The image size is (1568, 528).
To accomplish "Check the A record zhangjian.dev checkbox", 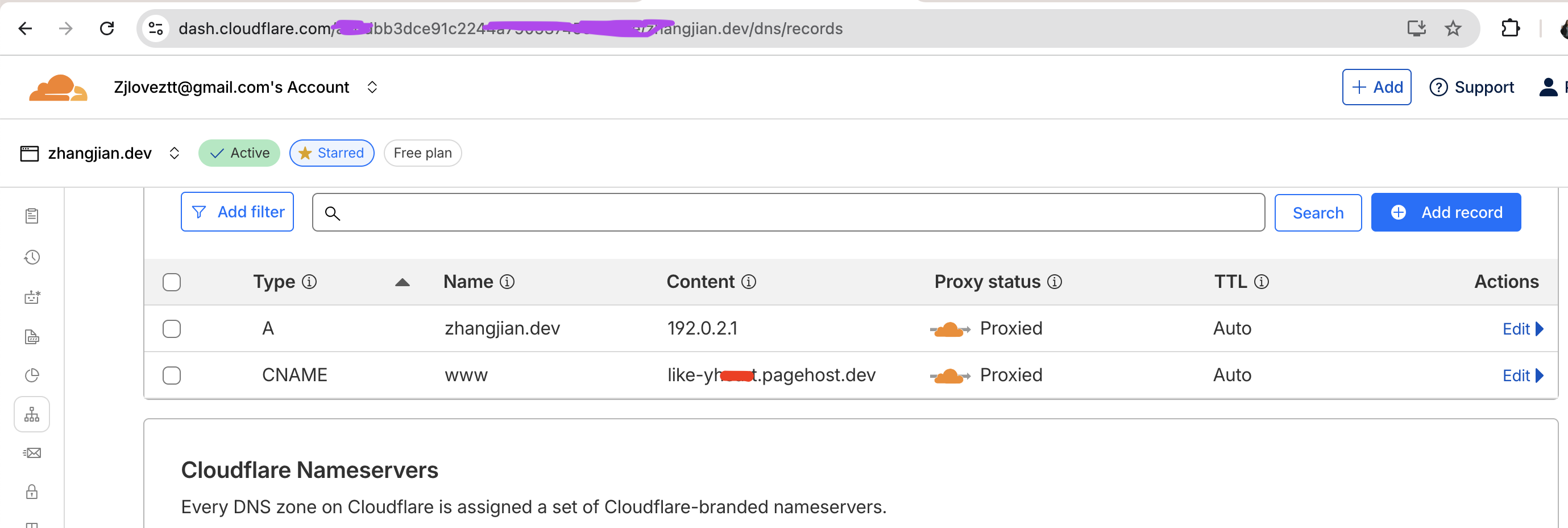I will pos(172,329).
